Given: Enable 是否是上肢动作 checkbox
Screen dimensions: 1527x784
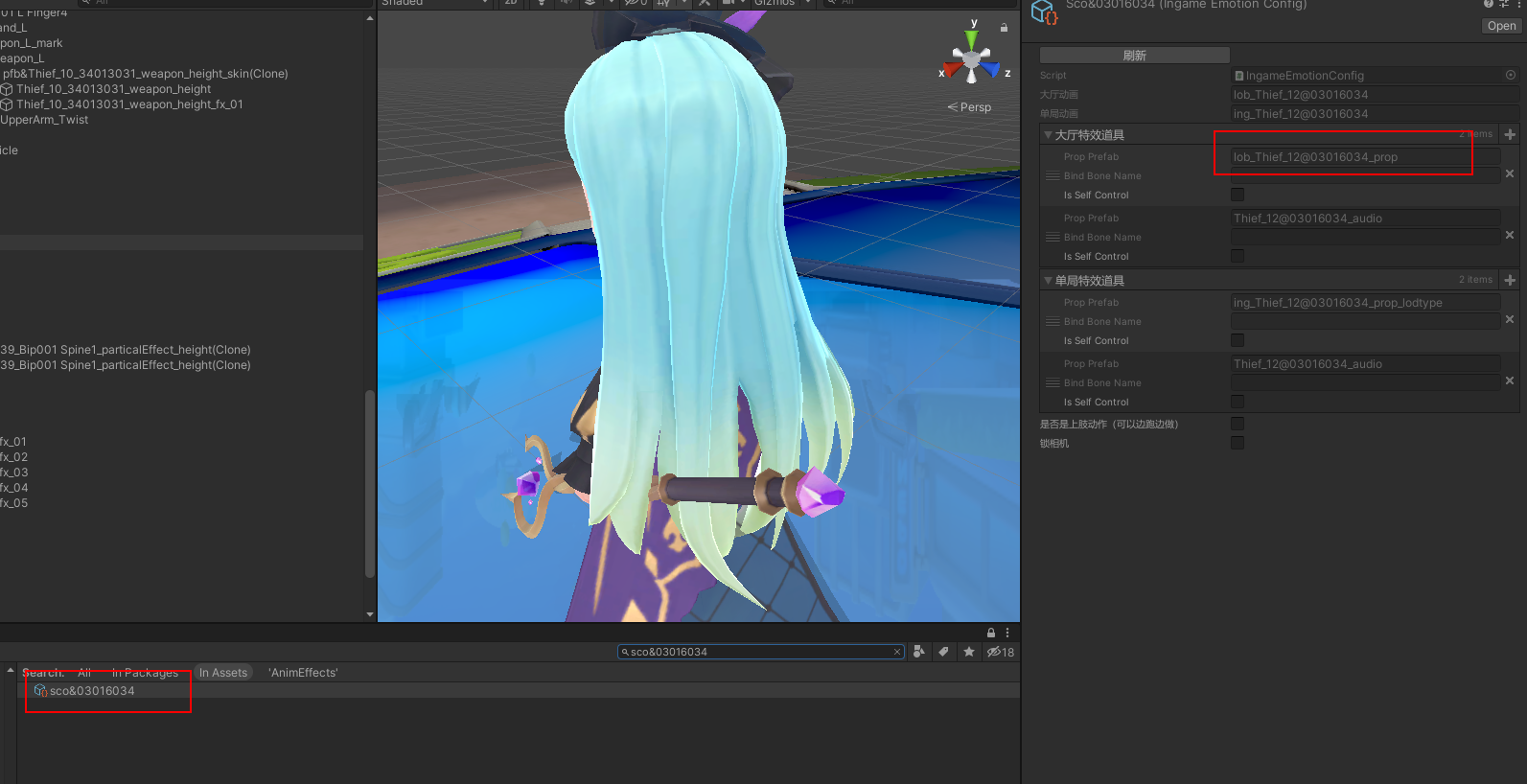Looking at the screenshot, I should click(1238, 424).
